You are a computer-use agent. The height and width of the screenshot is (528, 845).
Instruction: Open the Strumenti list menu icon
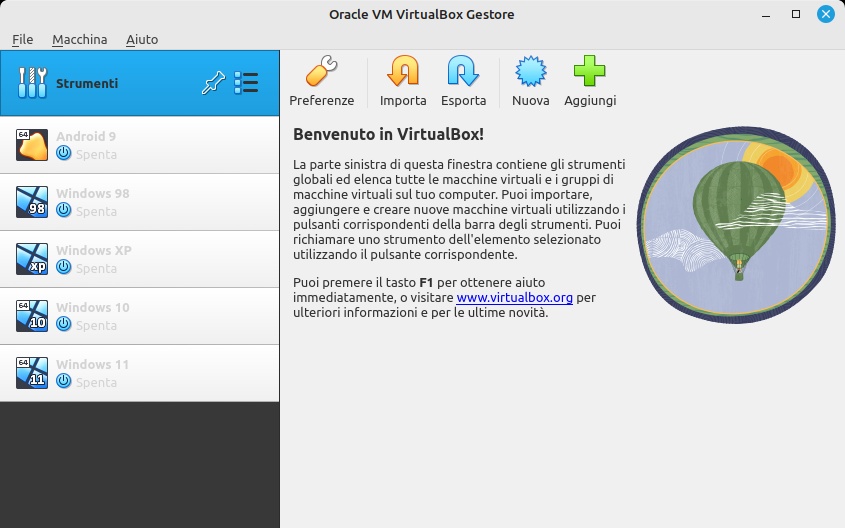[246, 83]
